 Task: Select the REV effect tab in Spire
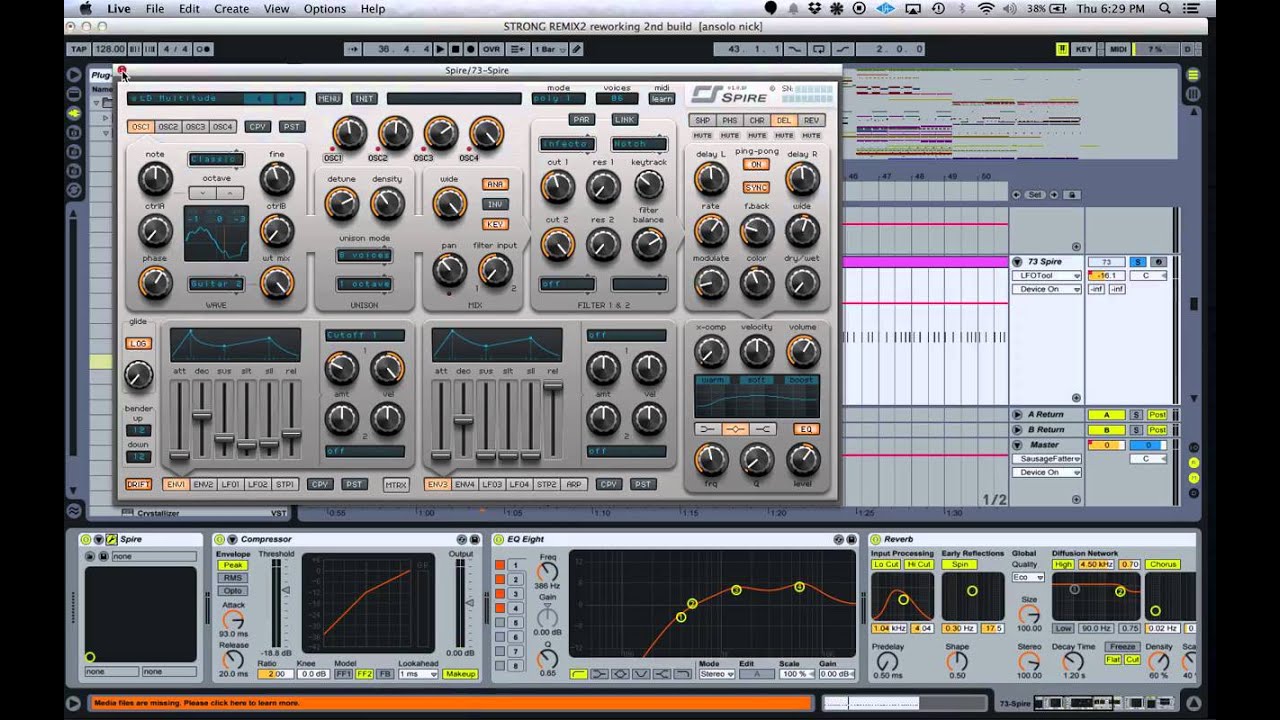(x=811, y=121)
